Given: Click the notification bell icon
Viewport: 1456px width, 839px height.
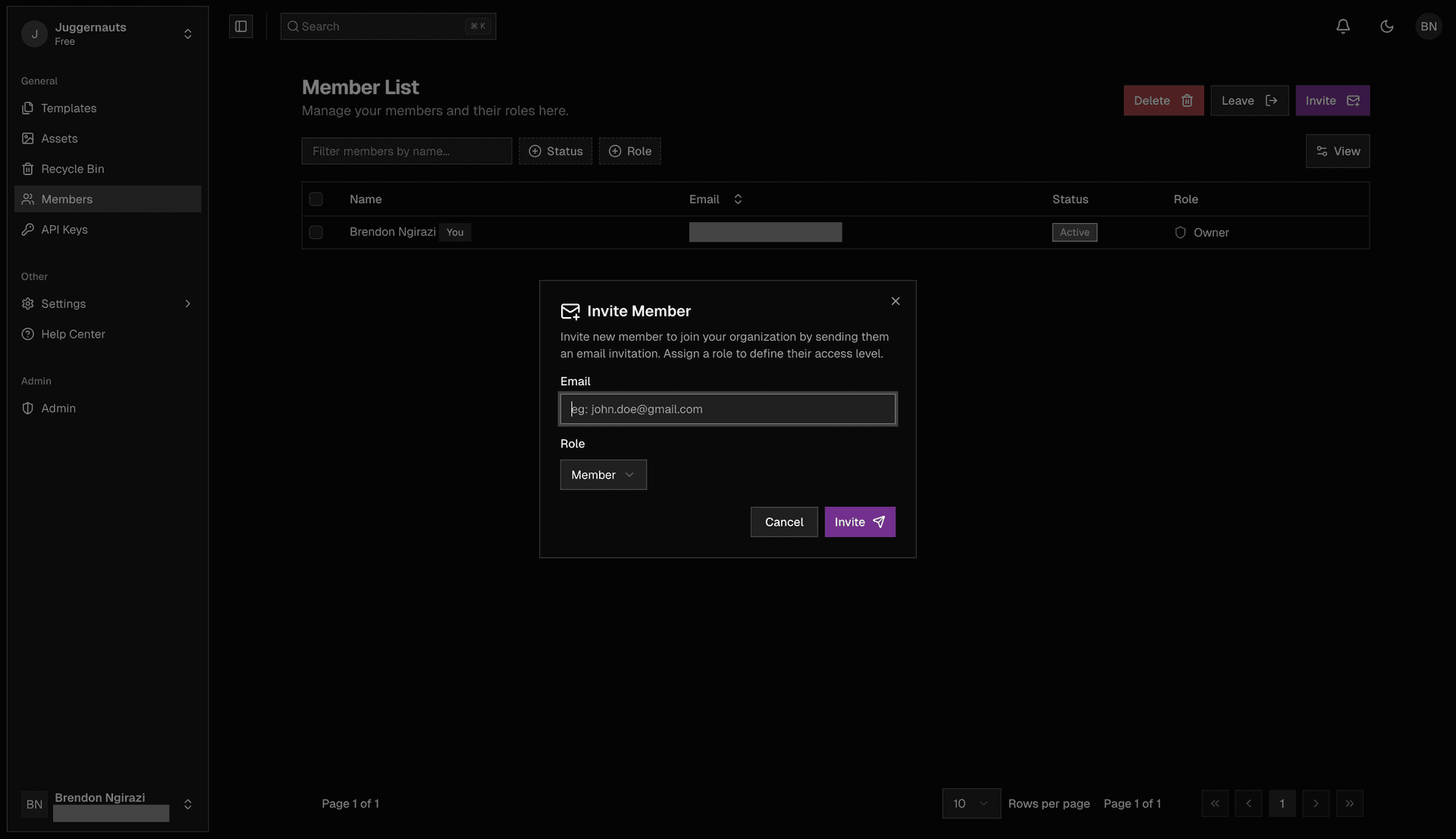Looking at the screenshot, I should point(1342,26).
